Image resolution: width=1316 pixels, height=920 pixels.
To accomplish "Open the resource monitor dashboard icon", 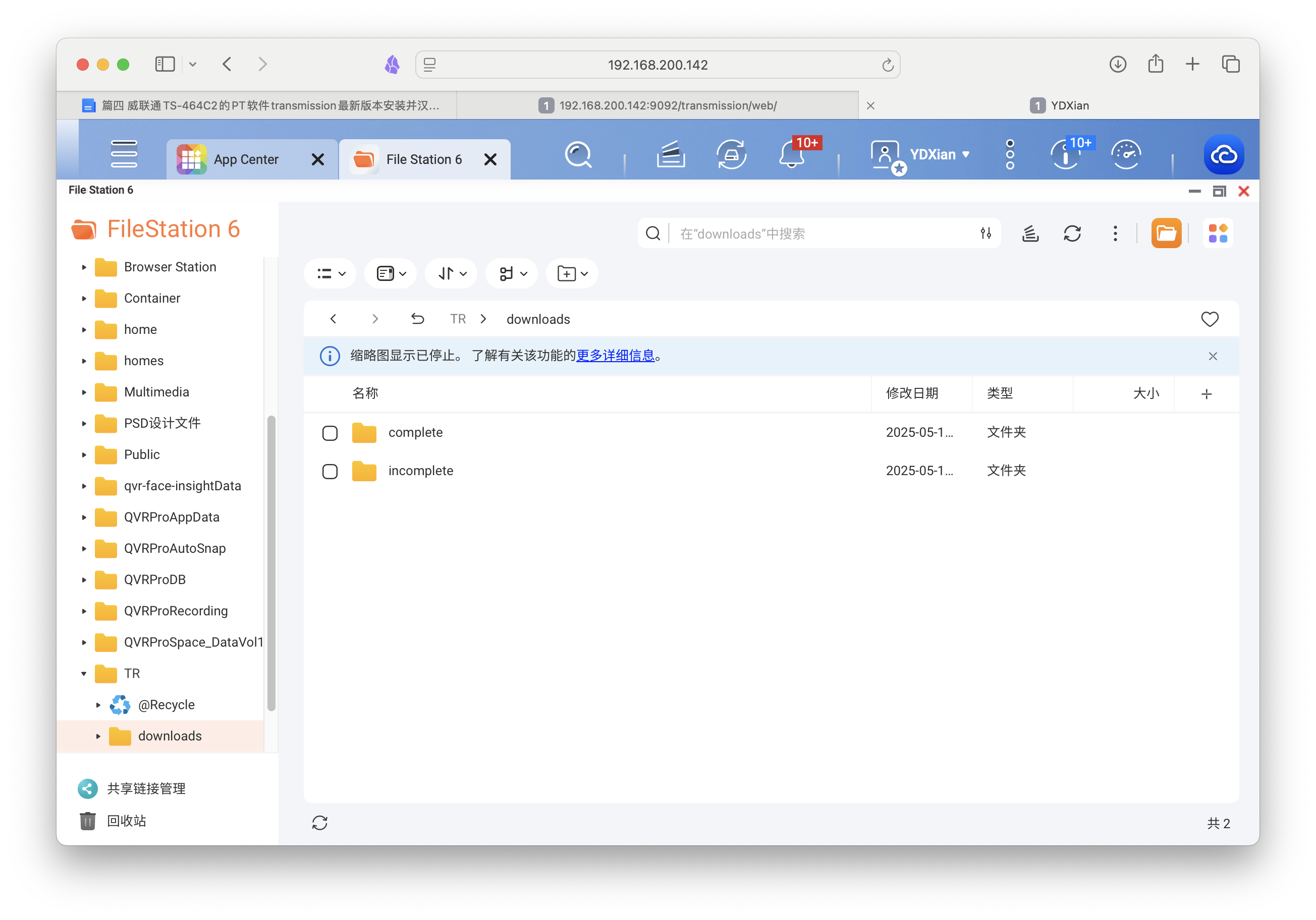I will pyautogui.click(x=1126, y=155).
